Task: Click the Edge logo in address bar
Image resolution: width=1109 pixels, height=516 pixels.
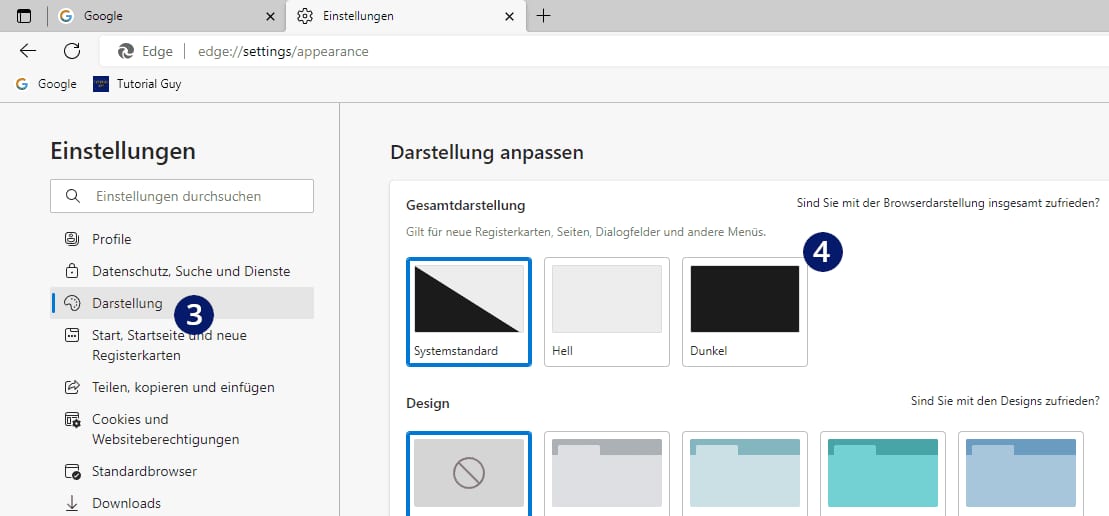Action: click(126, 52)
